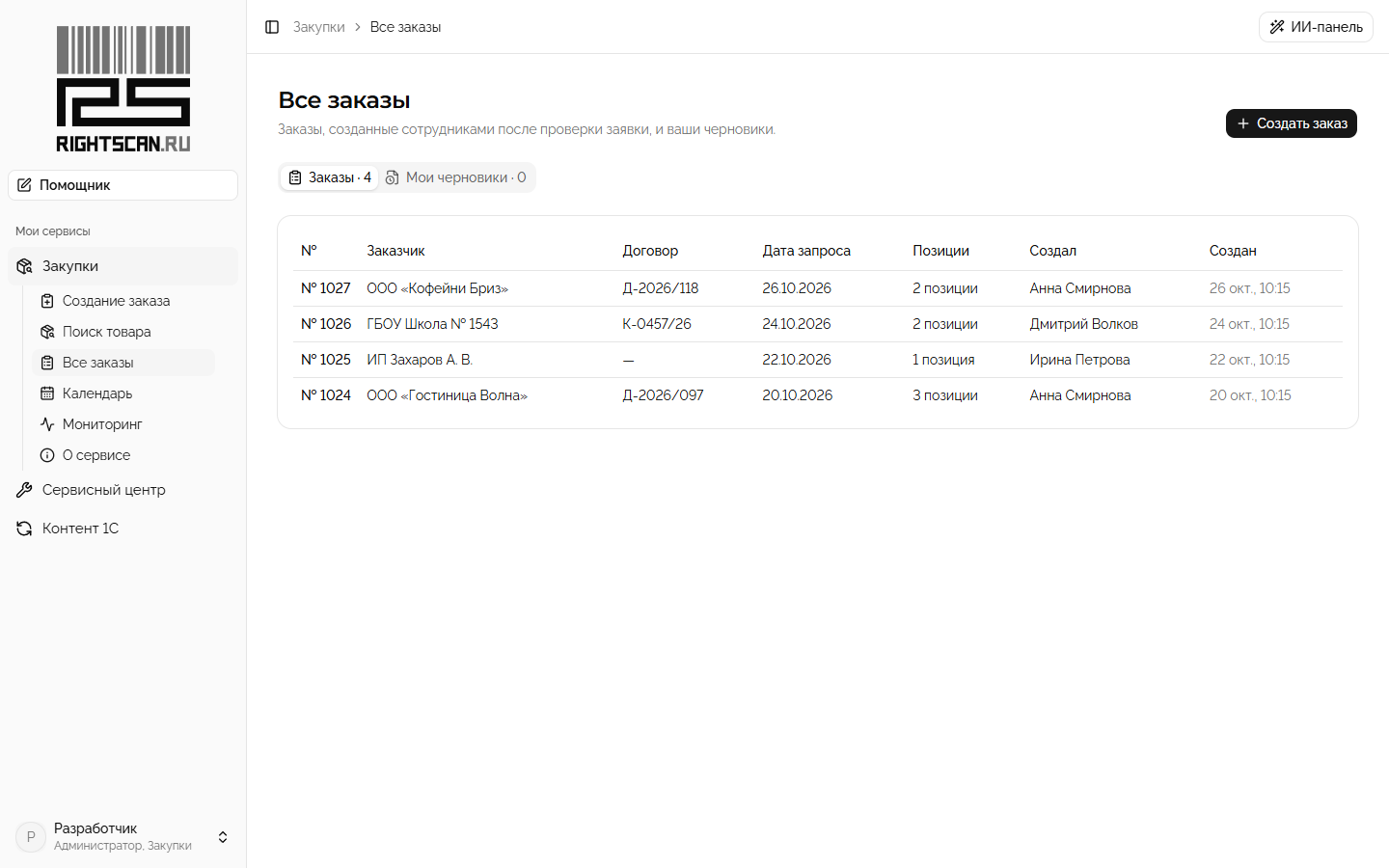Open order № 1024 row
1389x868 pixels.
point(818,395)
